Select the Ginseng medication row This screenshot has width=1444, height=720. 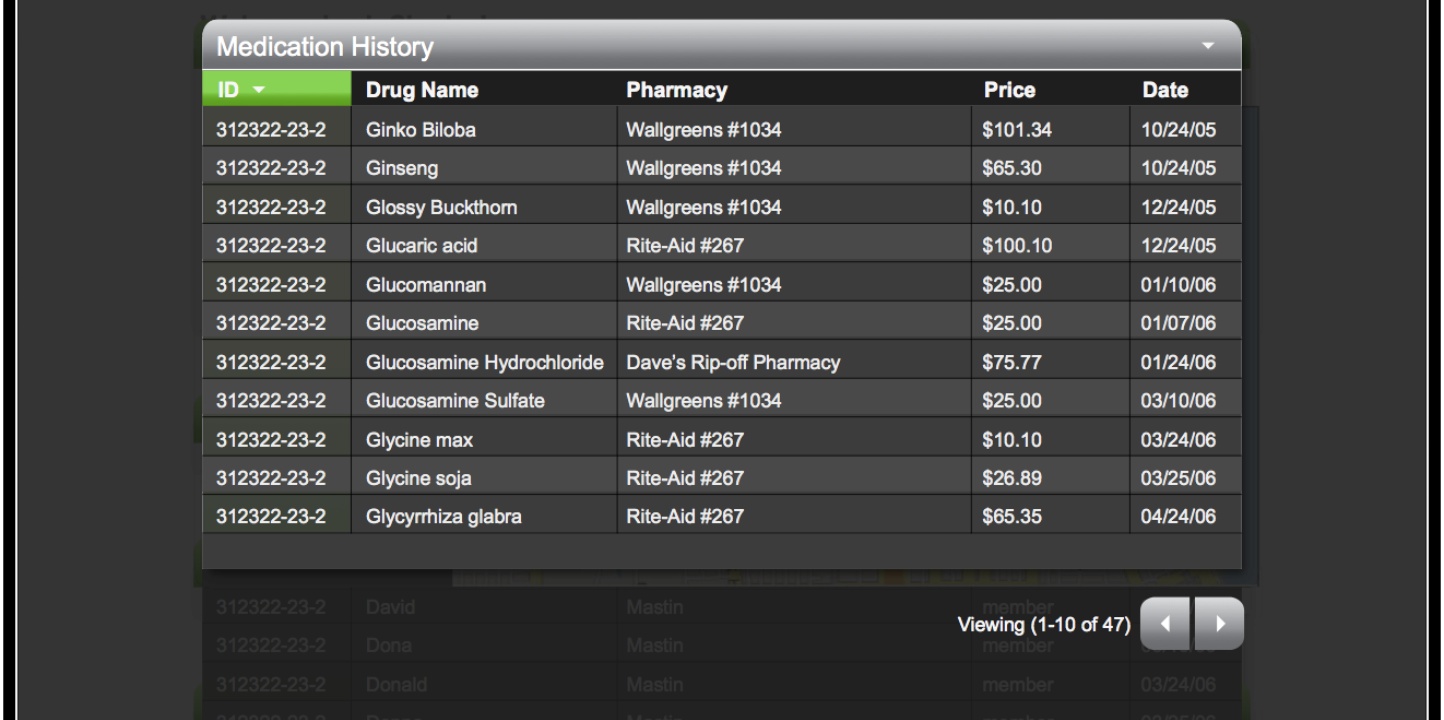[x=721, y=168]
